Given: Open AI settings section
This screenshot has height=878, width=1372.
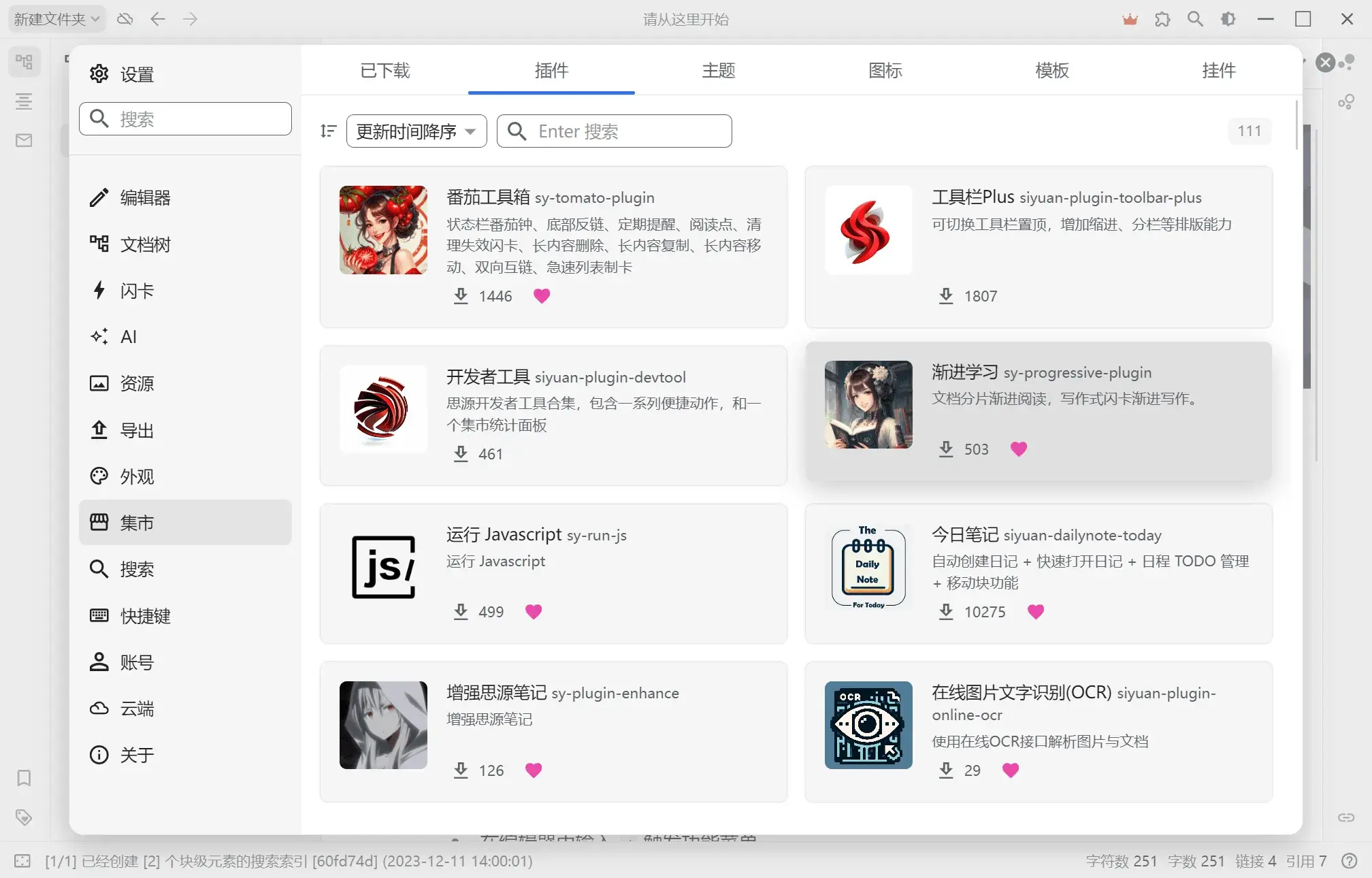Looking at the screenshot, I should click(x=185, y=337).
